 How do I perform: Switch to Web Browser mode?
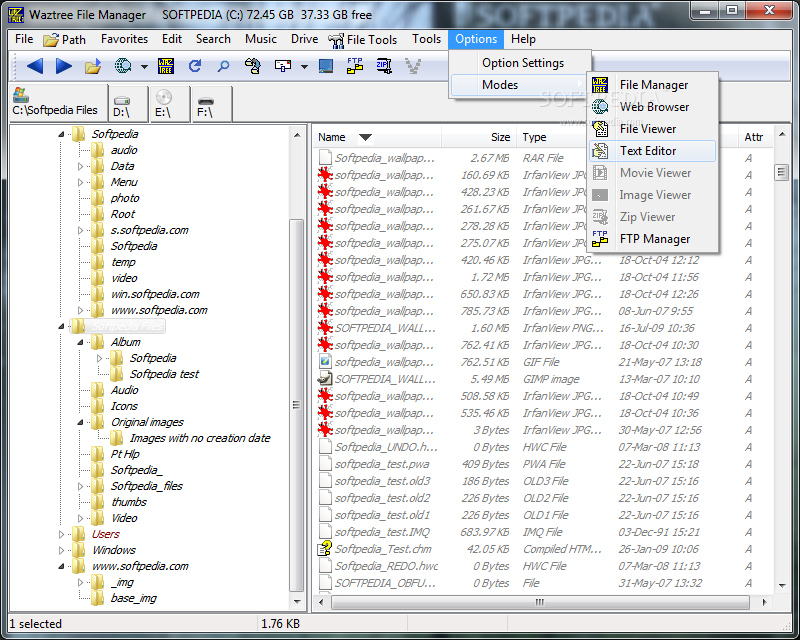(653, 107)
